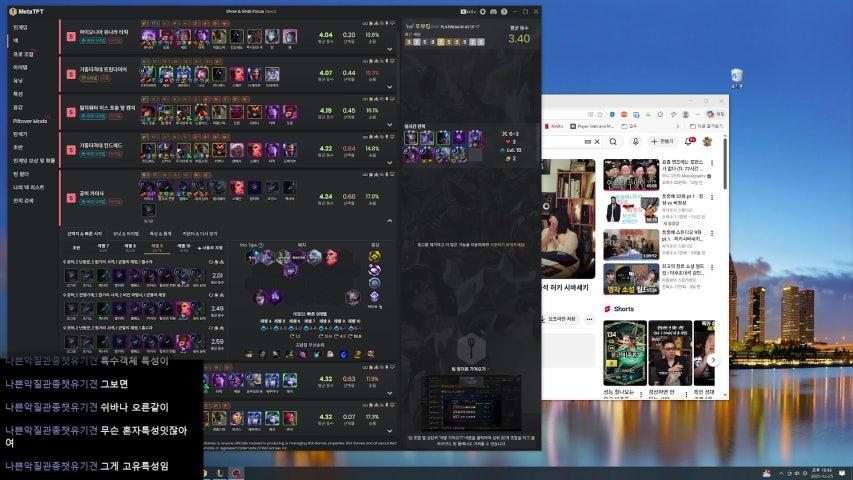Screen dimensions: 853x480
Task: Click the Team Builder import hexagon icon
Action: click(x=471, y=347)
